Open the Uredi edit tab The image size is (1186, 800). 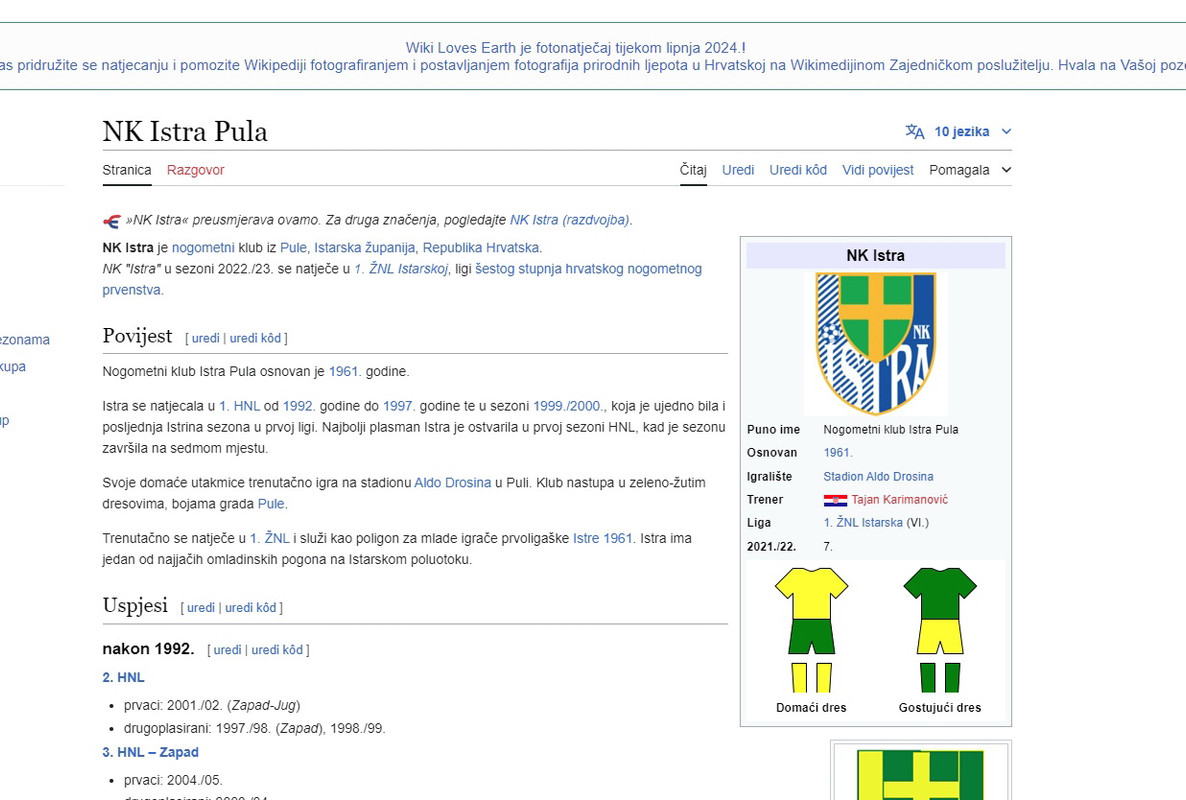click(x=737, y=170)
